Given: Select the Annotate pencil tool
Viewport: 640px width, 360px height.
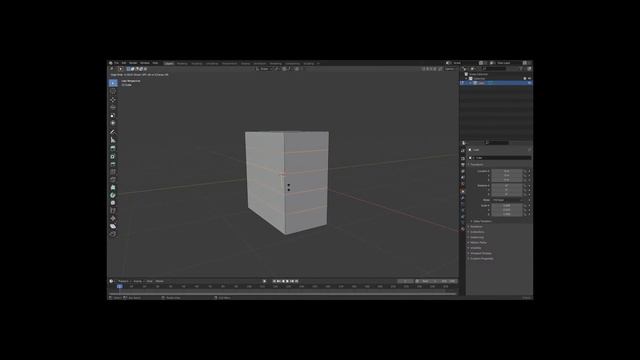Looking at the screenshot, I should pos(113,132).
